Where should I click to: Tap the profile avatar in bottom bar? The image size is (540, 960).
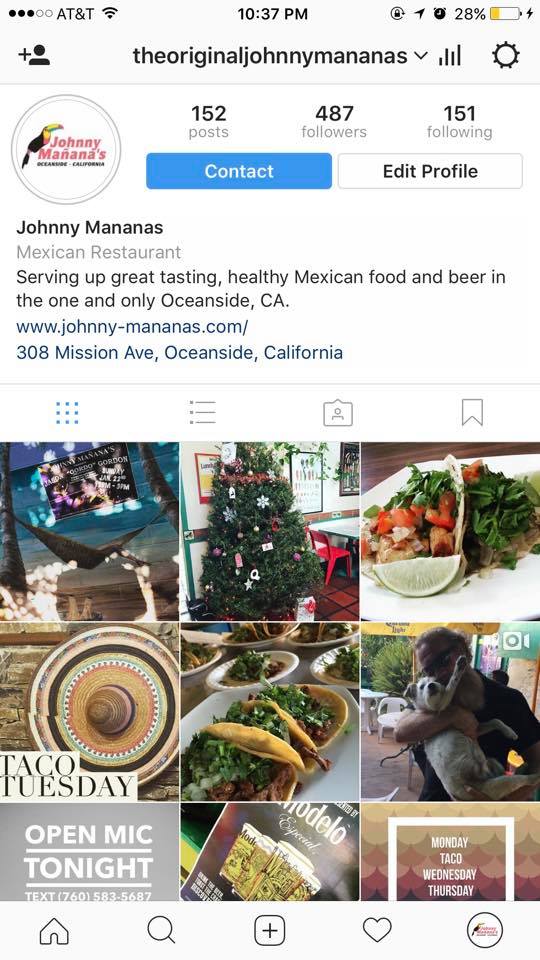point(485,931)
